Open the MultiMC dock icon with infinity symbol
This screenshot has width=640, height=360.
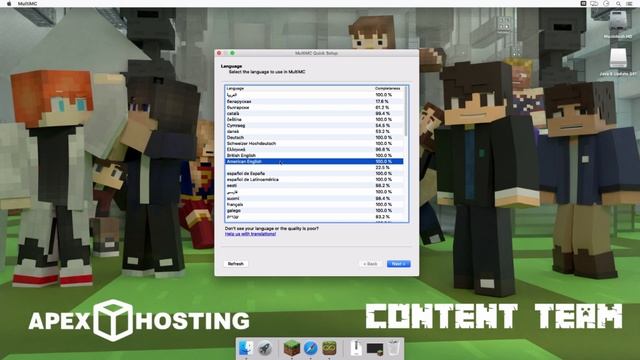(329, 348)
